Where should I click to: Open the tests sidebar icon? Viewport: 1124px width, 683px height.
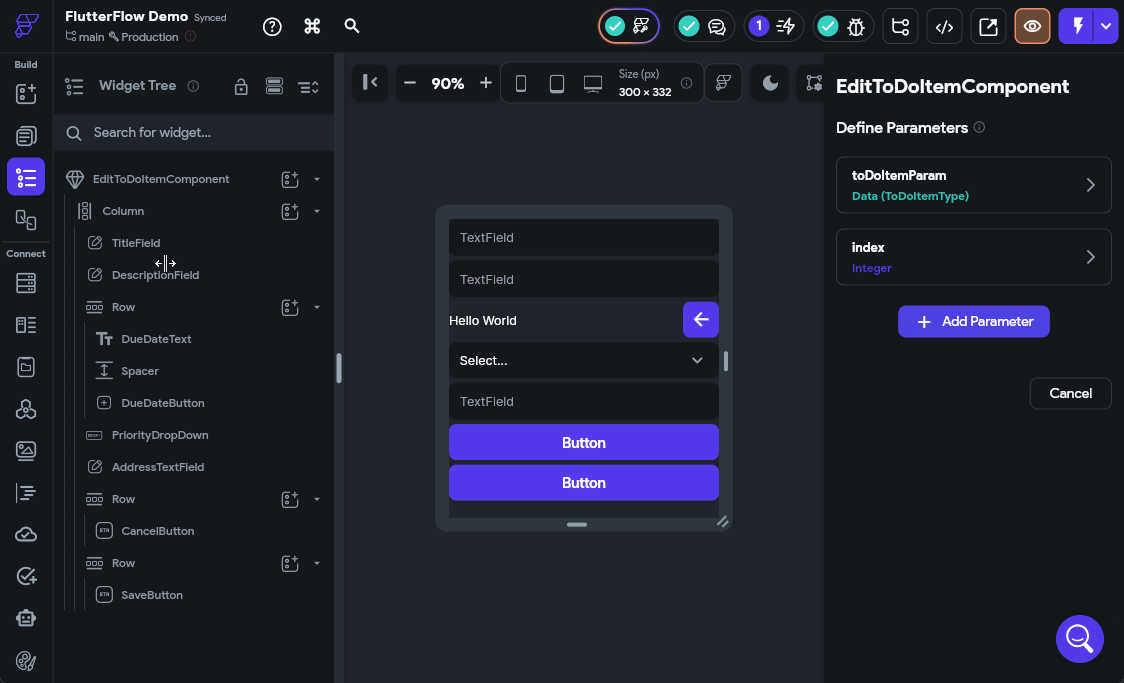26,576
